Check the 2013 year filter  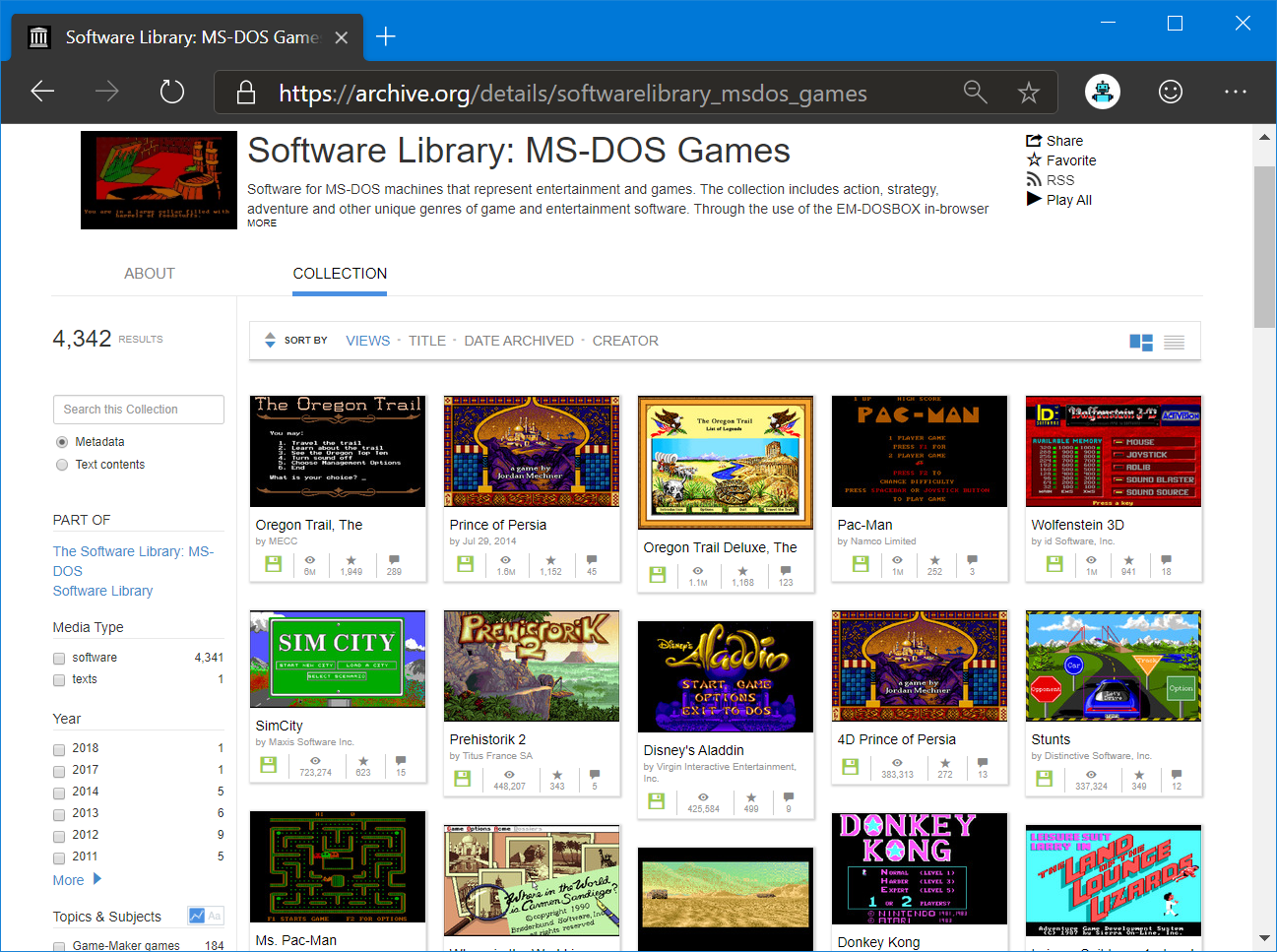(59, 814)
